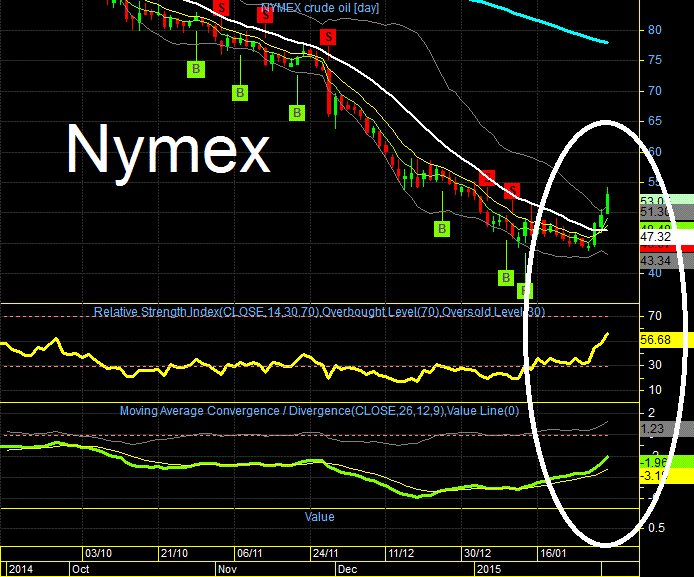Click the 06/11 date label
The image size is (694, 577).
250,553
